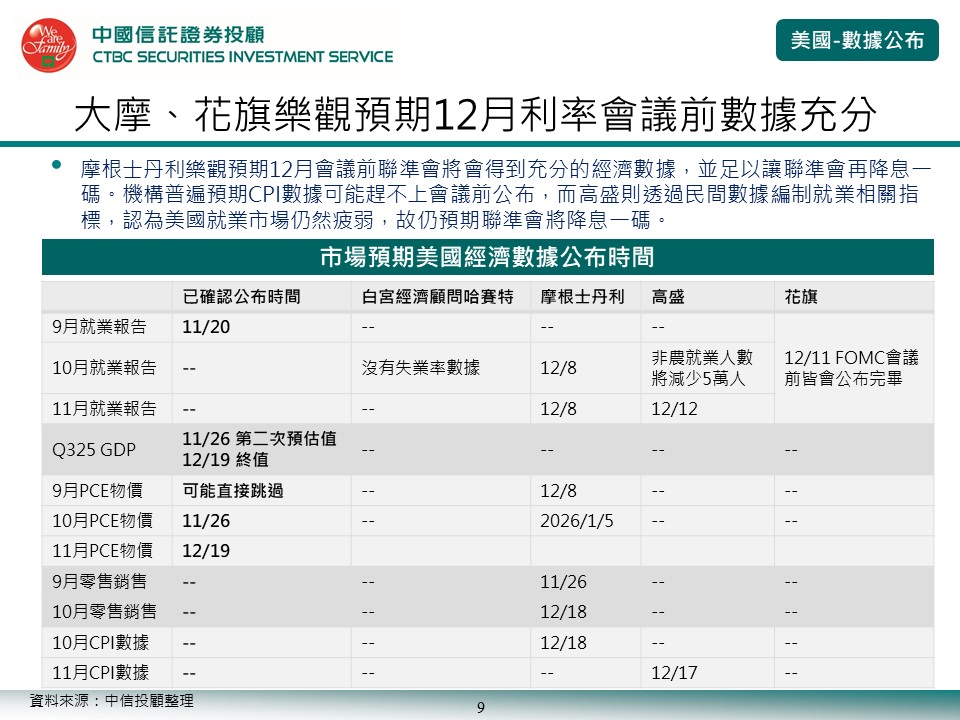Click the page number 9 at bottom

480,708
